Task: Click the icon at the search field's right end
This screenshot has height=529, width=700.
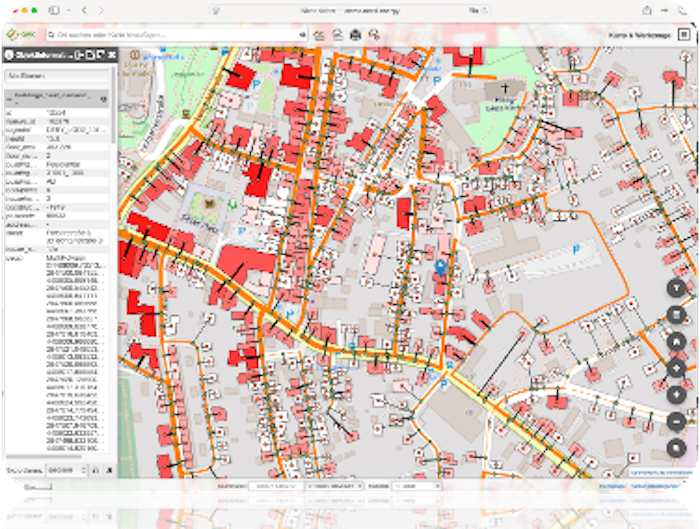Action: coord(303,34)
